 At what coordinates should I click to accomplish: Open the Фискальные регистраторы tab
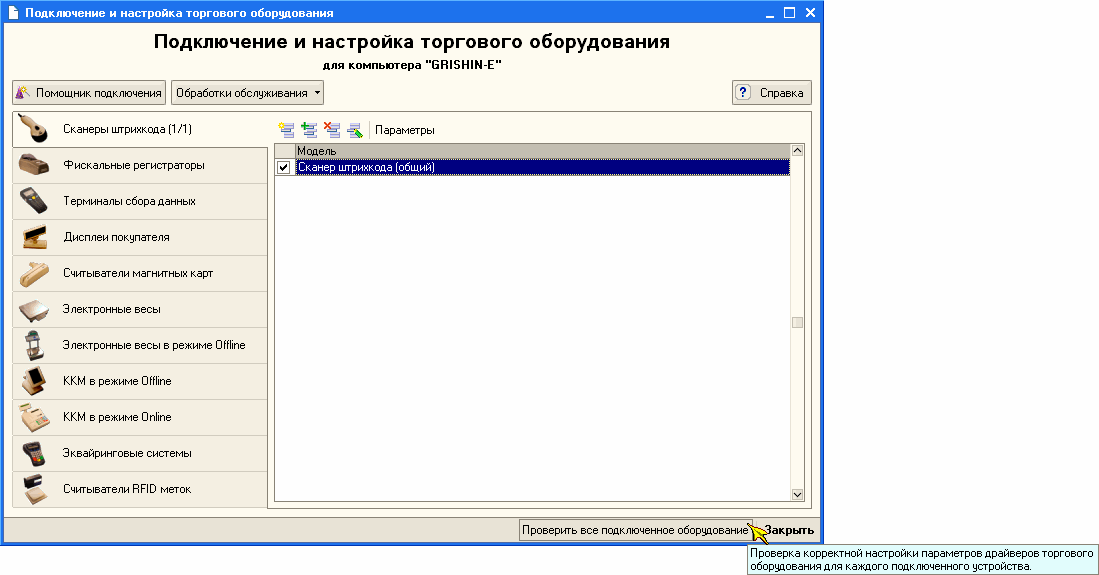133,166
